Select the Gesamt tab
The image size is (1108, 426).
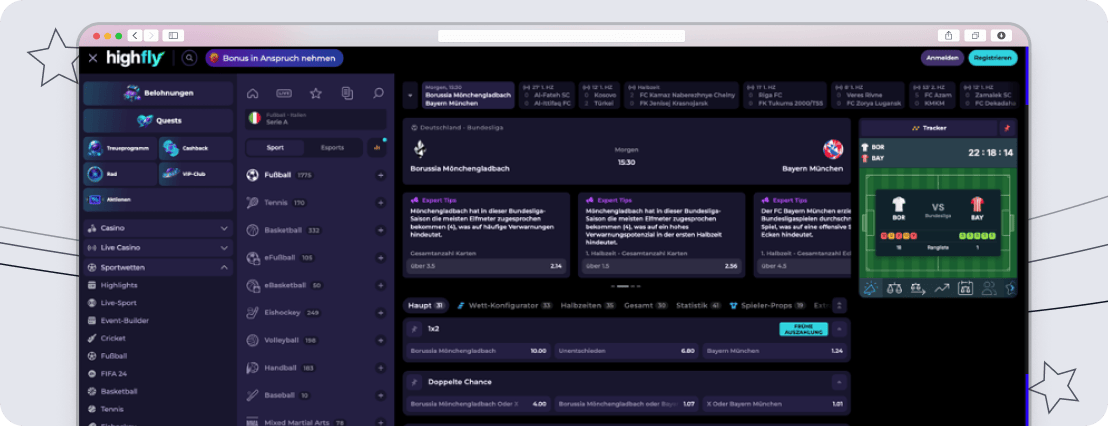pos(646,306)
